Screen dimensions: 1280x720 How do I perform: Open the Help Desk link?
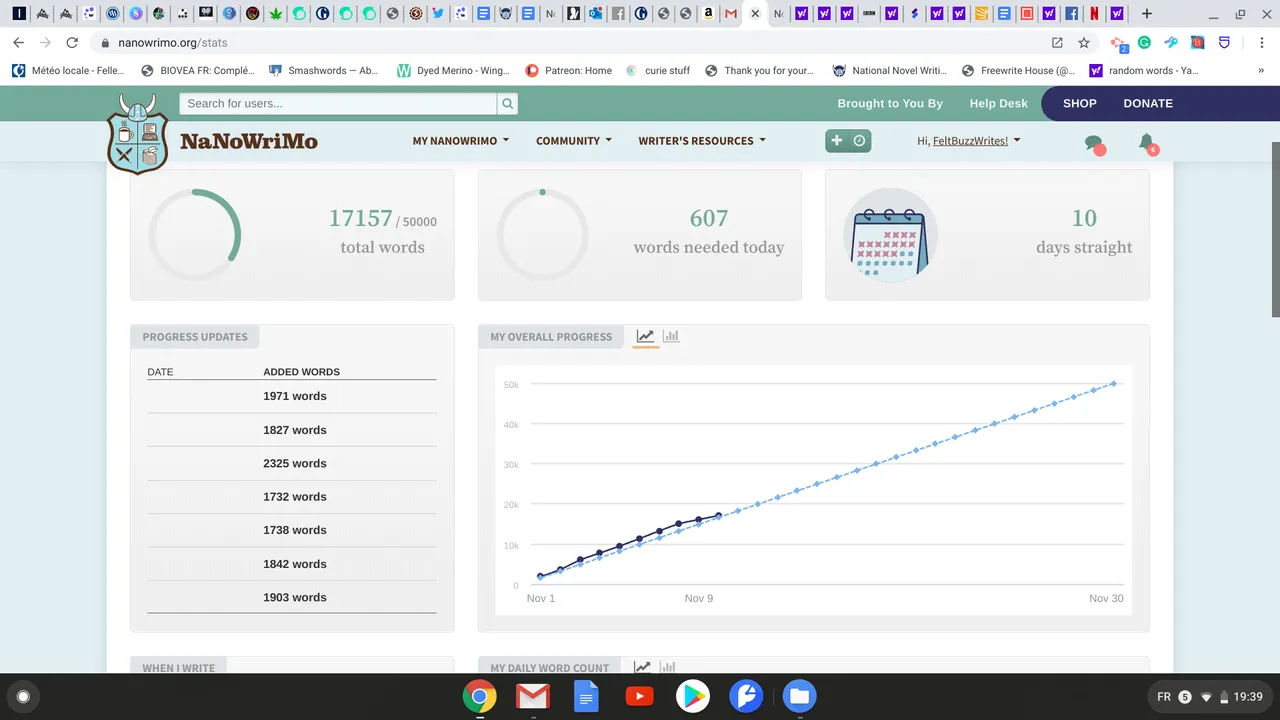998,103
